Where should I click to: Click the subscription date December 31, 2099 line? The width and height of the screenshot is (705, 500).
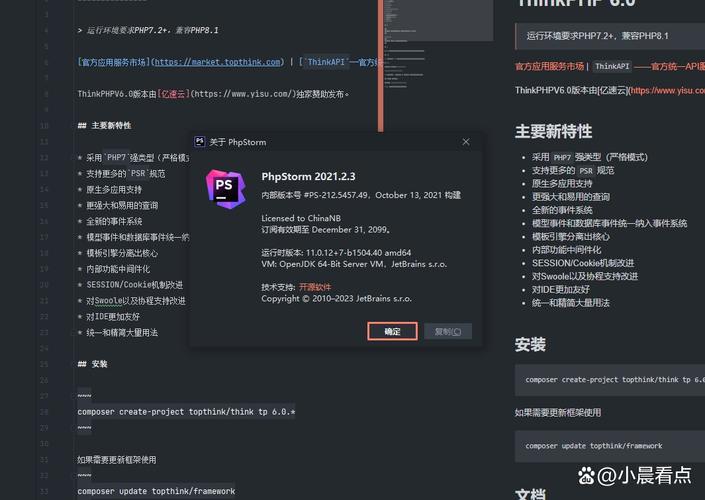[x=326, y=229]
